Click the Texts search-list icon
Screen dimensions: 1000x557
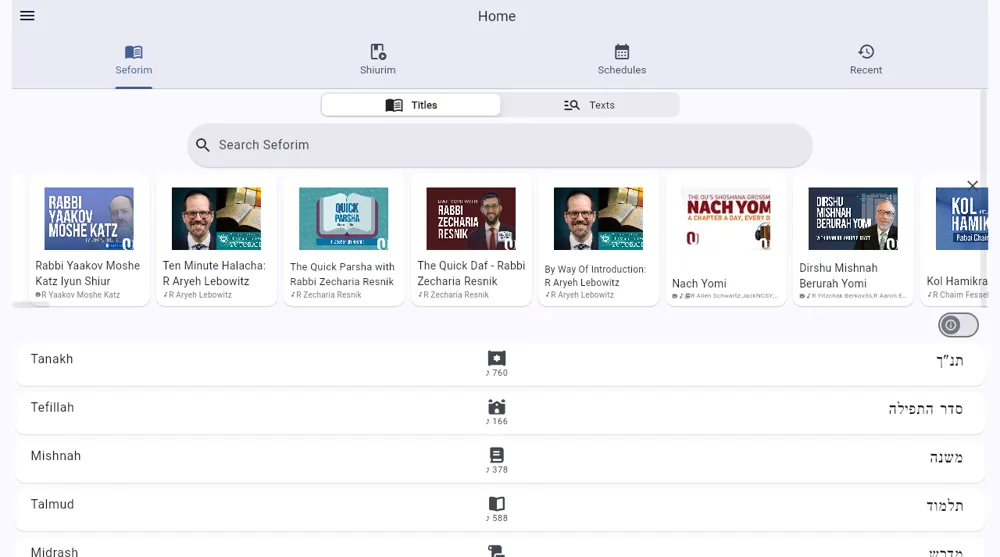coord(571,105)
